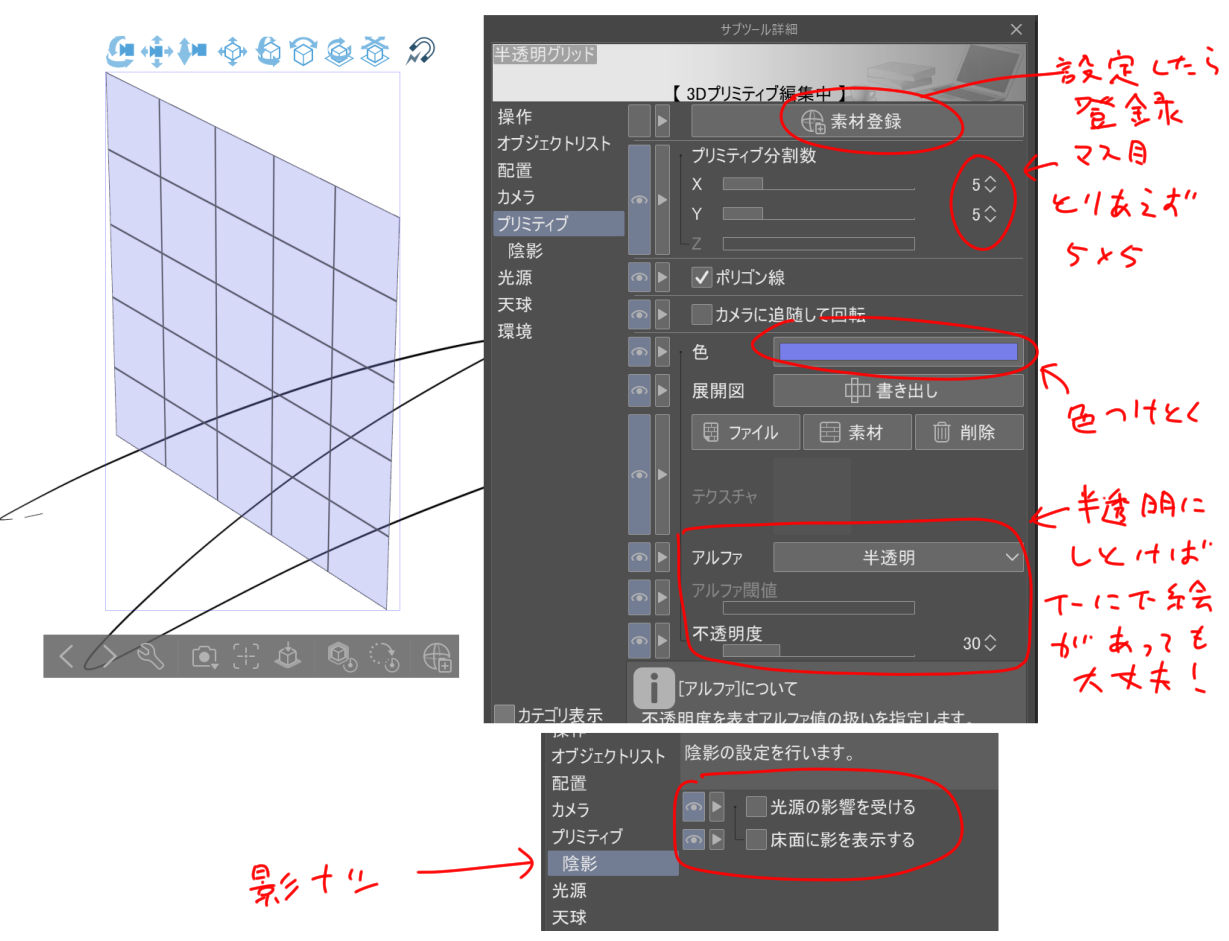Image resolution: width=1229 pixels, height=941 pixels.
Task: Click the blue 色 color swatch
Action: [898, 351]
